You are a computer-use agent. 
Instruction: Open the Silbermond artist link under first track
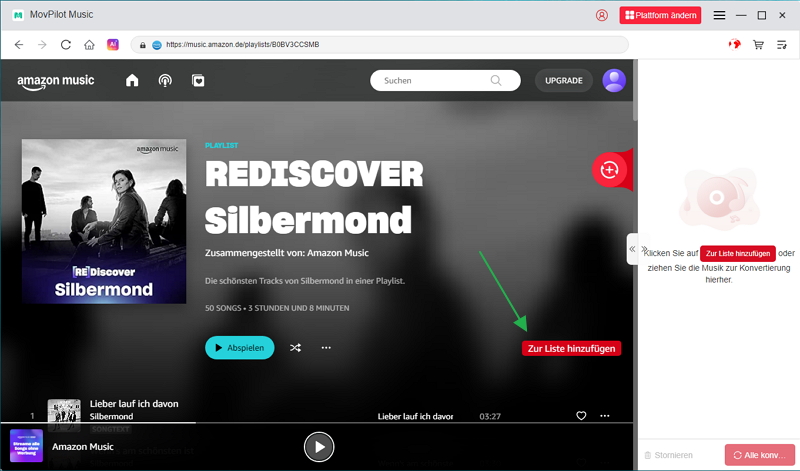(x=111, y=416)
